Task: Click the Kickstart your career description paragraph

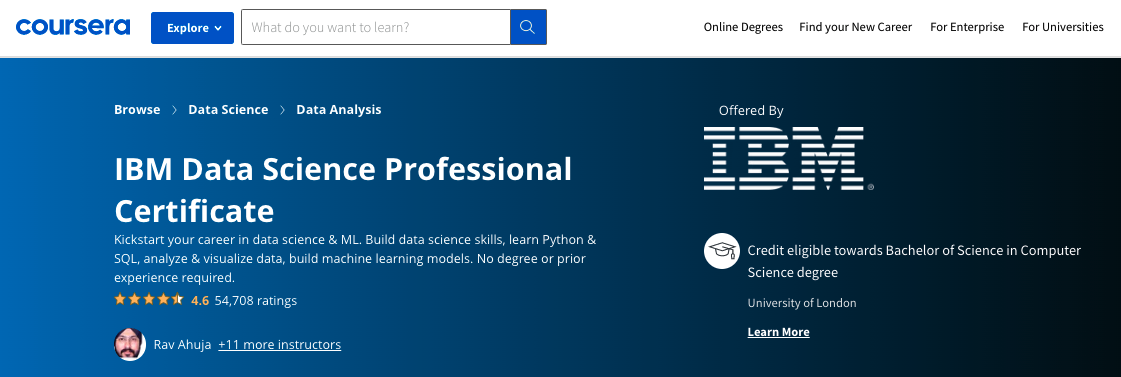Action: pos(355,258)
